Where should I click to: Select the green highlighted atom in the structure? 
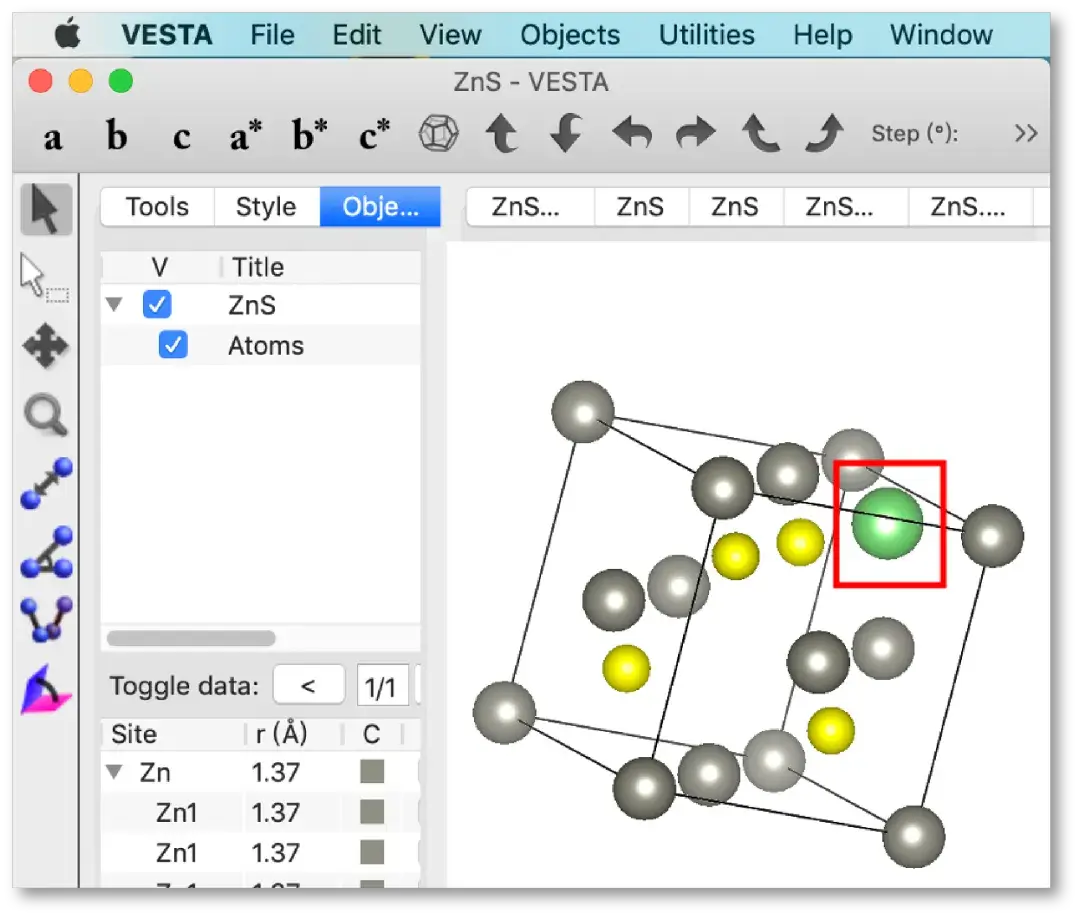887,524
